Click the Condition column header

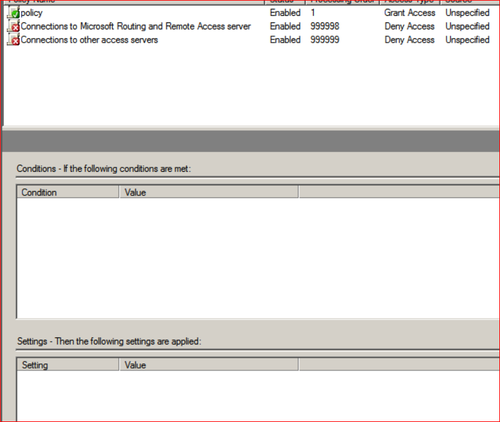[68, 192]
